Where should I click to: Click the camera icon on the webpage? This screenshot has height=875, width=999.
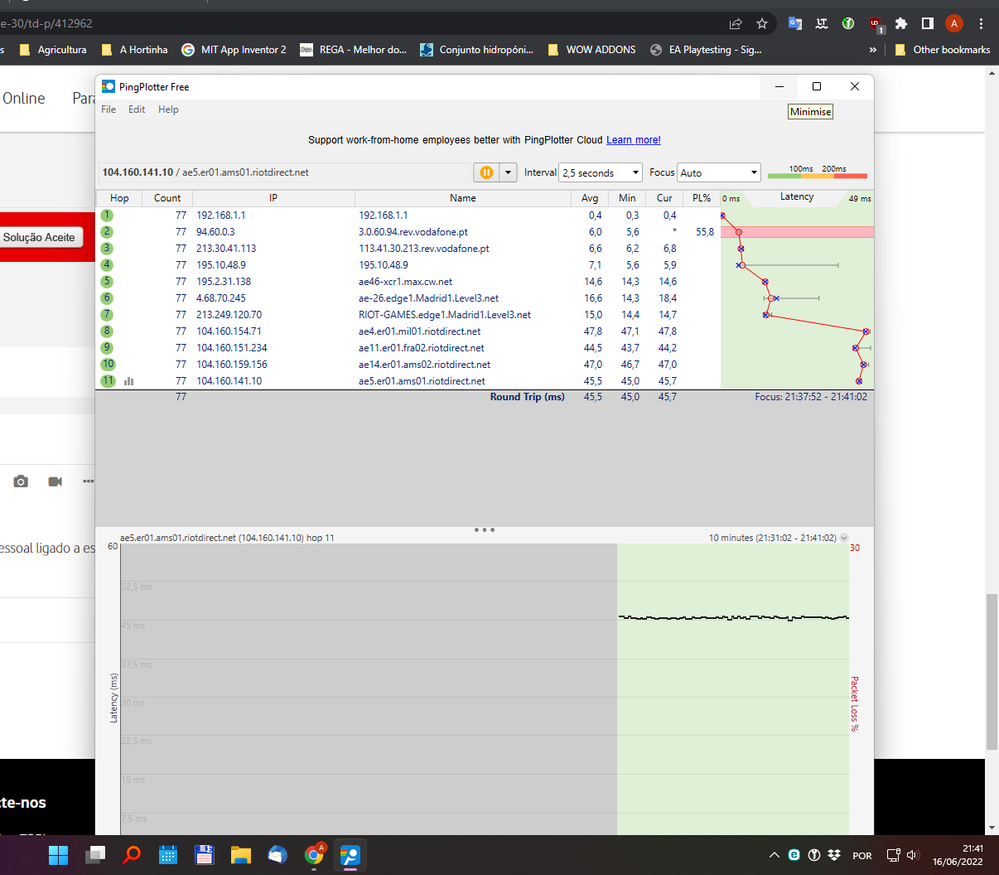pos(21,482)
